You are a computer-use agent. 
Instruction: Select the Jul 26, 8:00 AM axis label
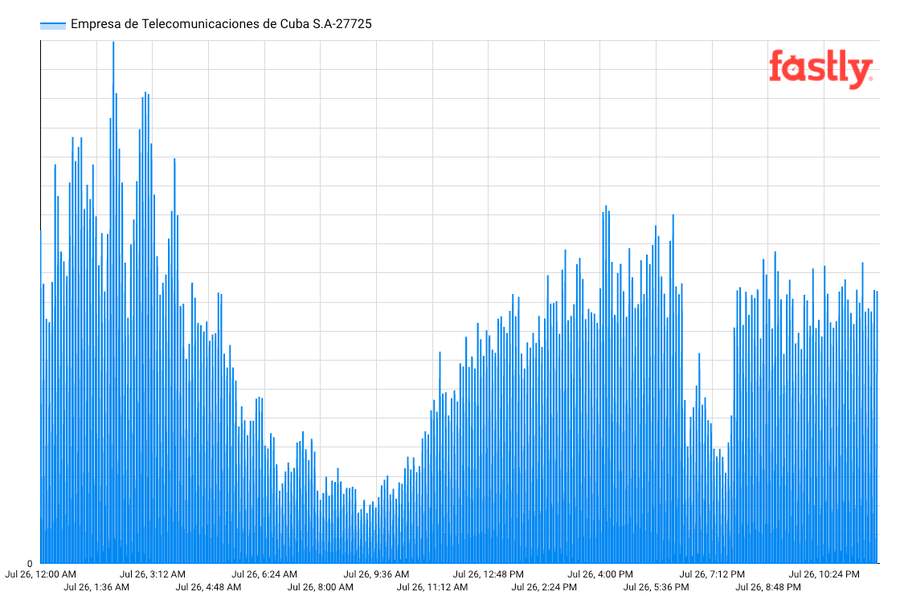pyautogui.click(x=320, y=587)
